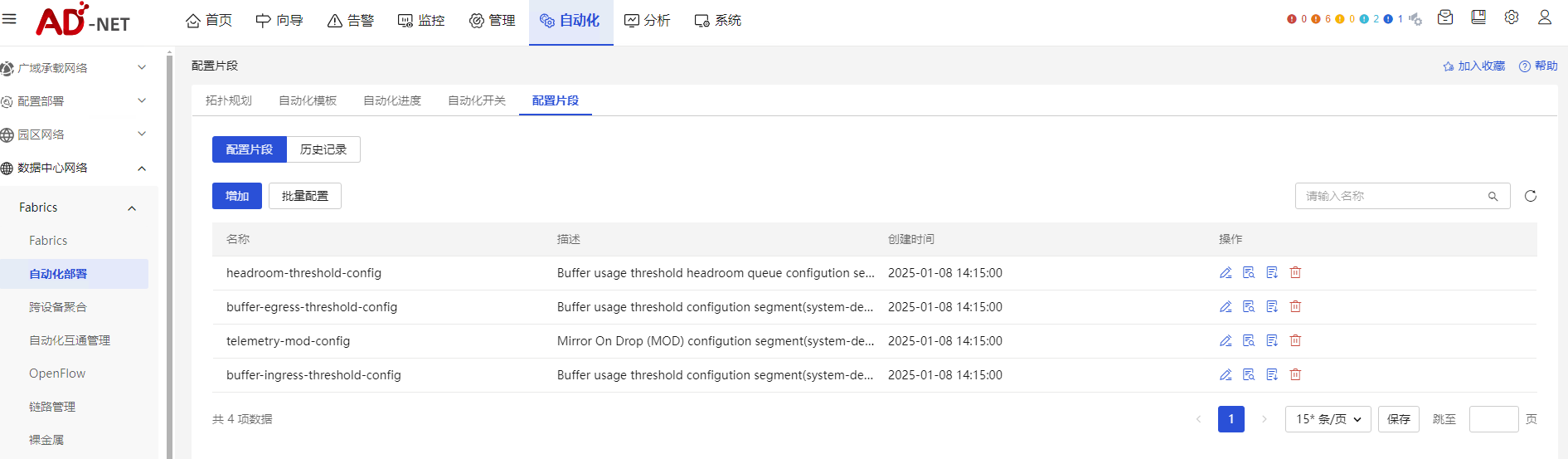Expand the 广域承载网络 sidebar section

point(75,68)
